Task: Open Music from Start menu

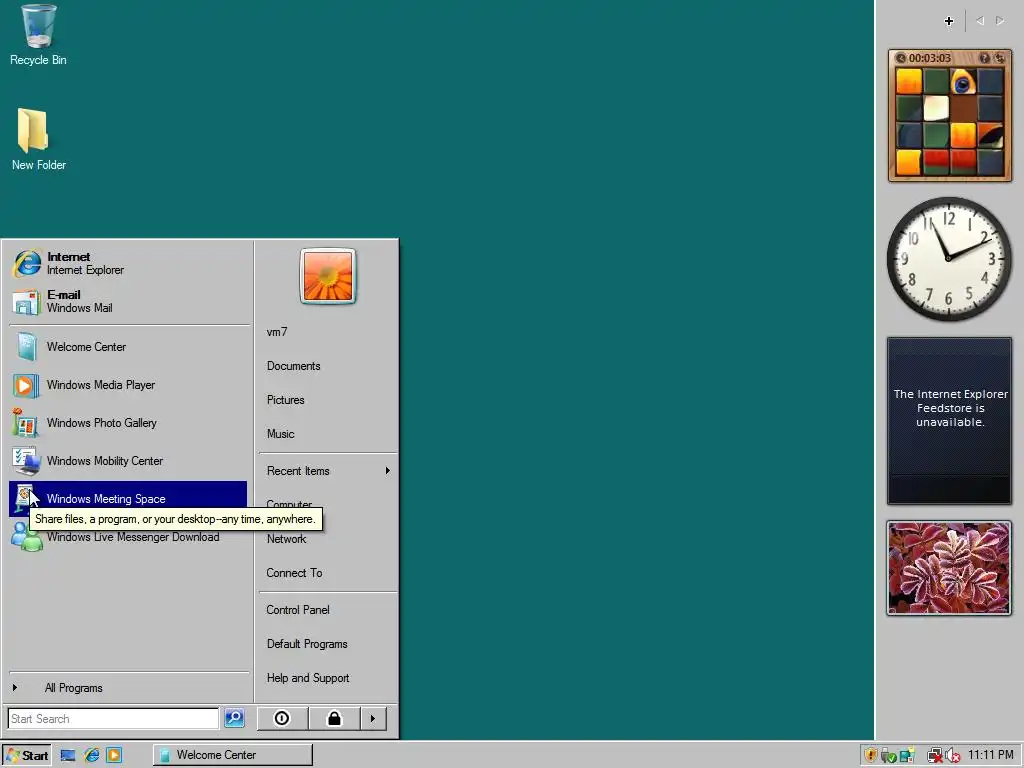Action: point(328,434)
